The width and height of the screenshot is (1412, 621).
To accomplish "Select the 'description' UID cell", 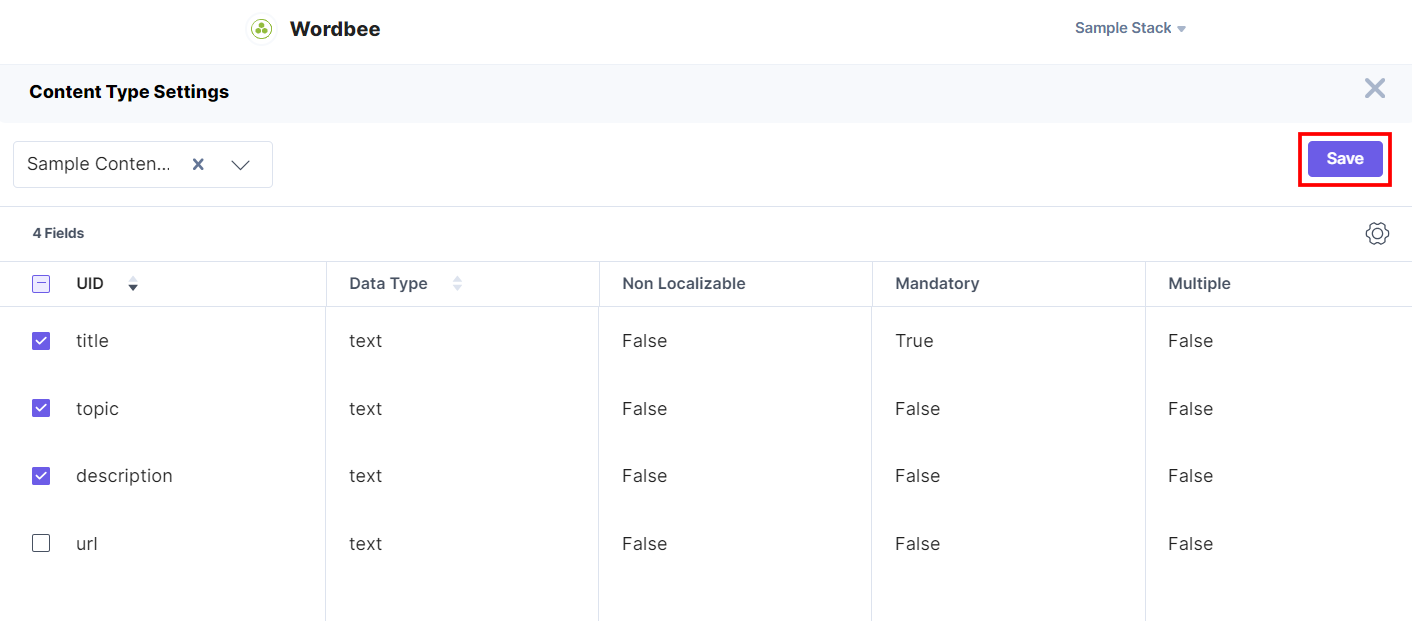I will pyautogui.click(x=124, y=476).
